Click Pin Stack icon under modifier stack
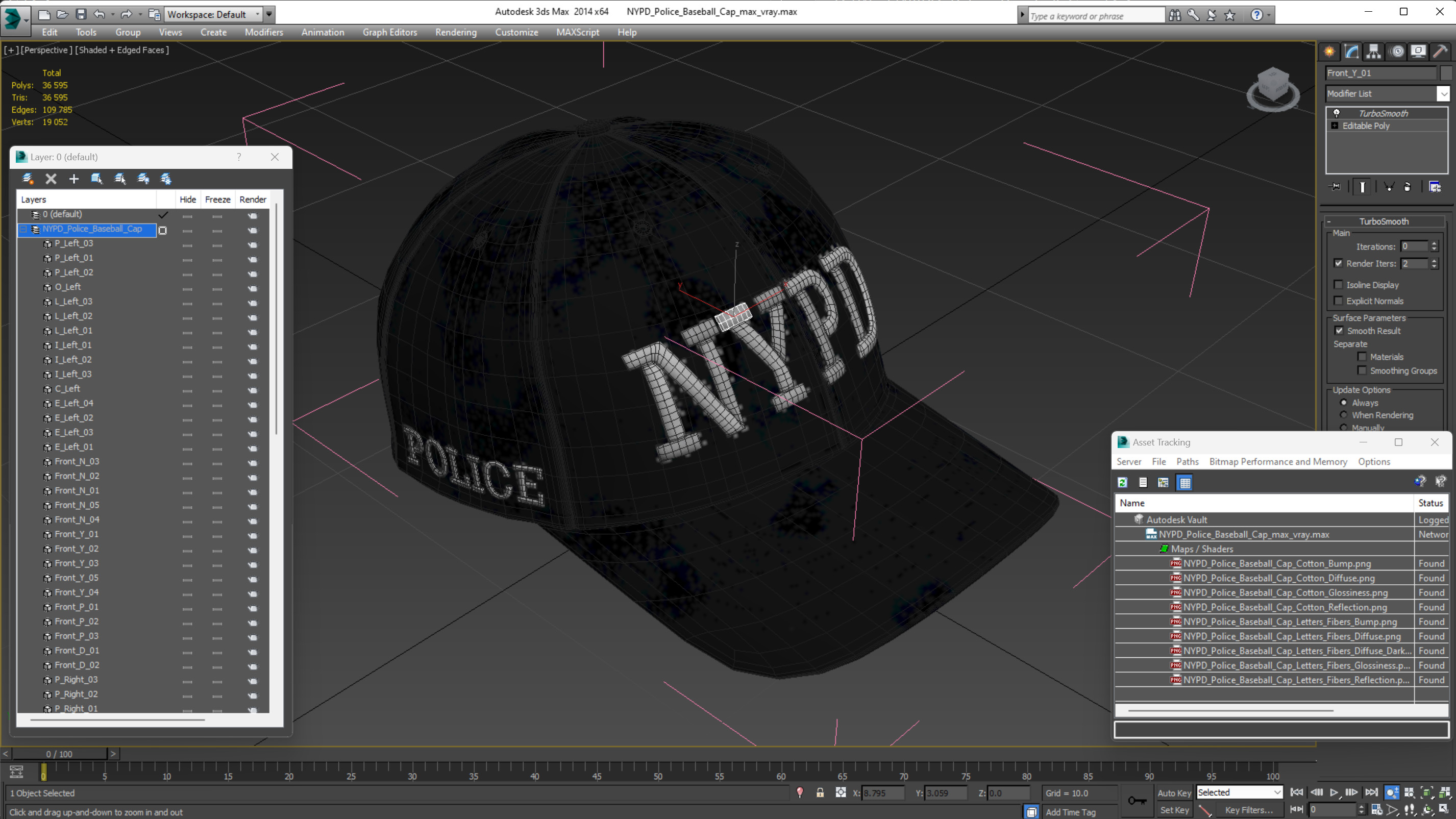 (1335, 187)
